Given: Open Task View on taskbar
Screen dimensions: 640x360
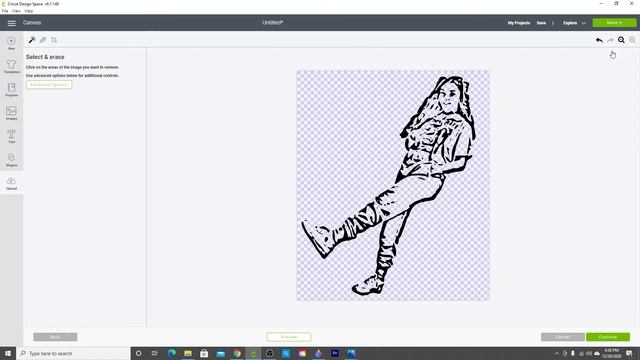Looking at the screenshot, I should (x=155, y=353).
